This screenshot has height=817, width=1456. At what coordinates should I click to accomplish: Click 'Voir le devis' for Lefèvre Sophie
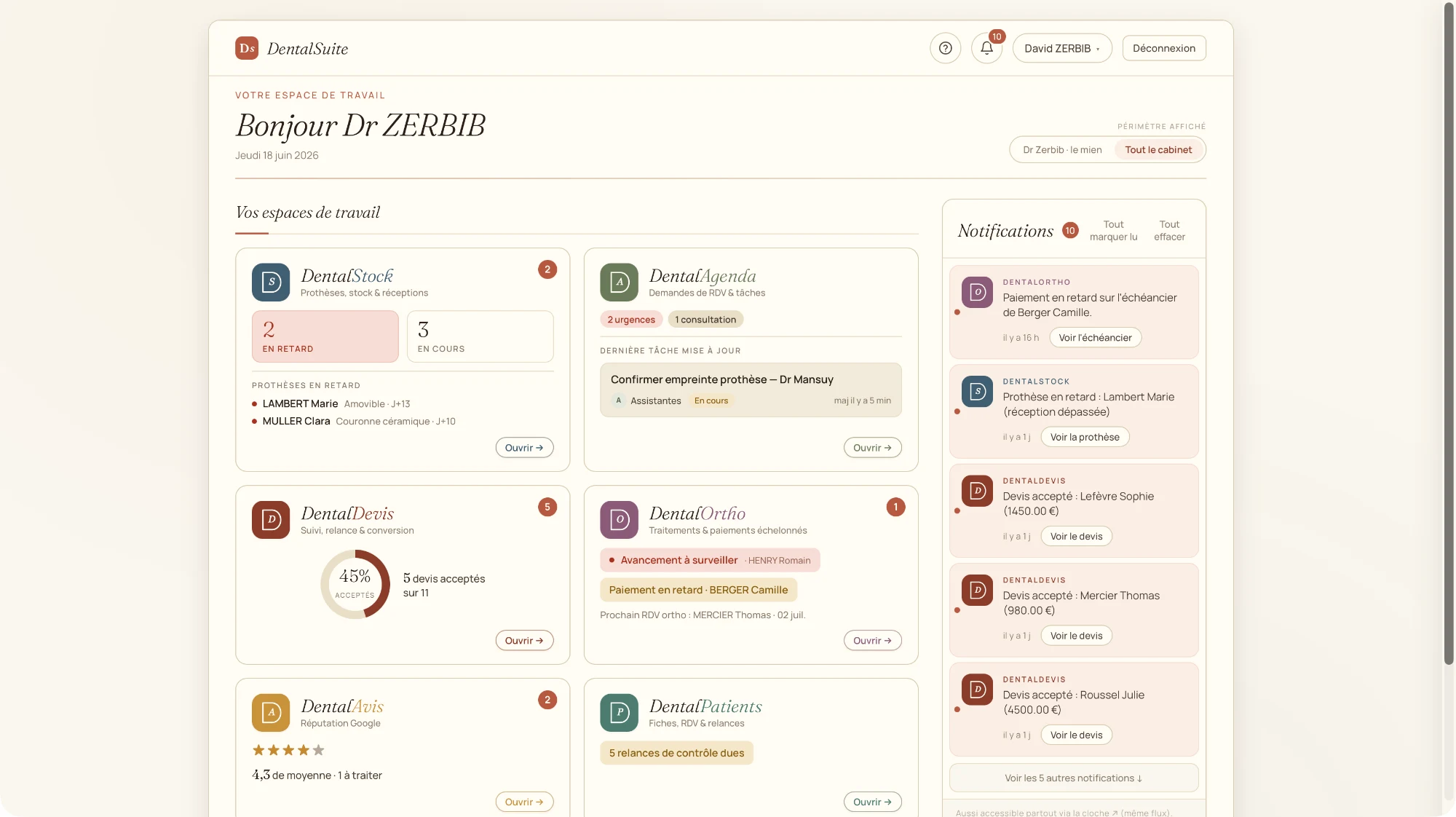[x=1076, y=537]
